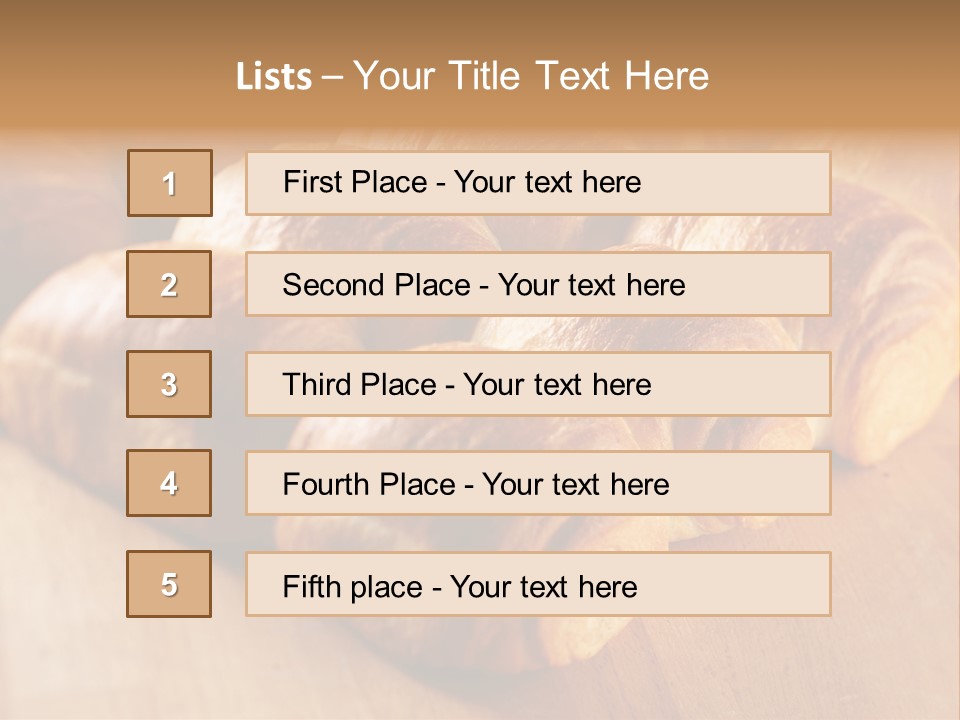Click the number 3 box

[x=169, y=384]
